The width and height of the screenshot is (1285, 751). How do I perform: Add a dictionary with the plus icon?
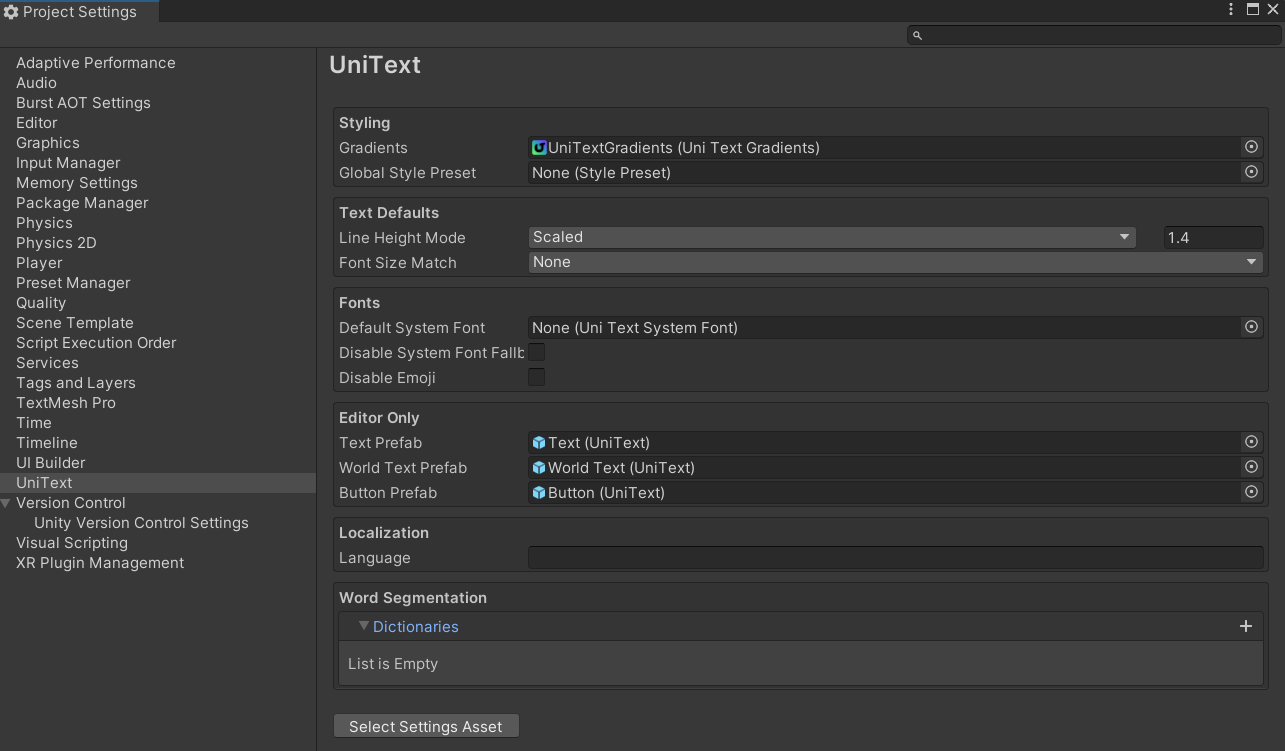coord(1246,626)
